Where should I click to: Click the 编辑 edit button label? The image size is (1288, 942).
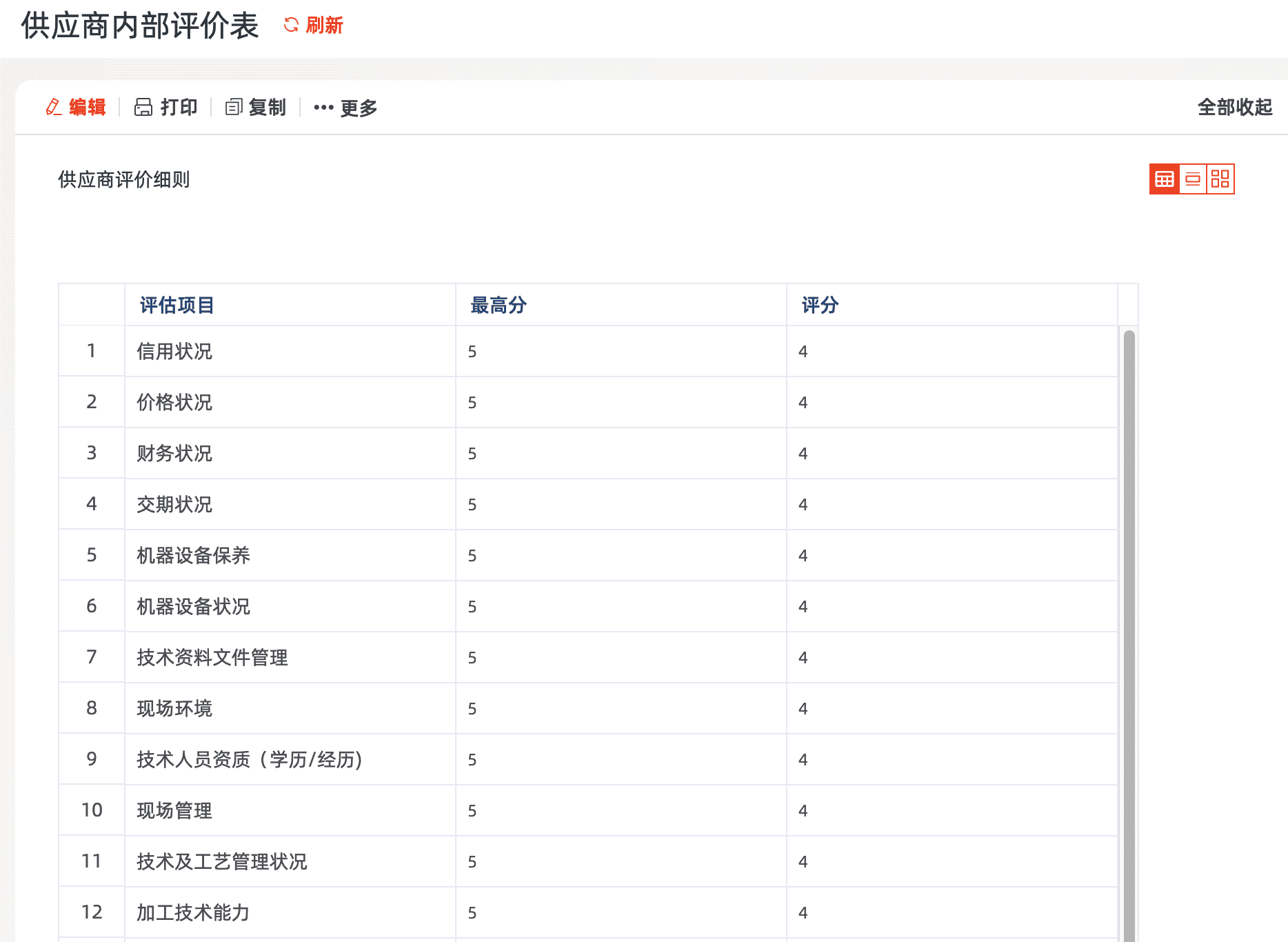pyautogui.click(x=88, y=107)
